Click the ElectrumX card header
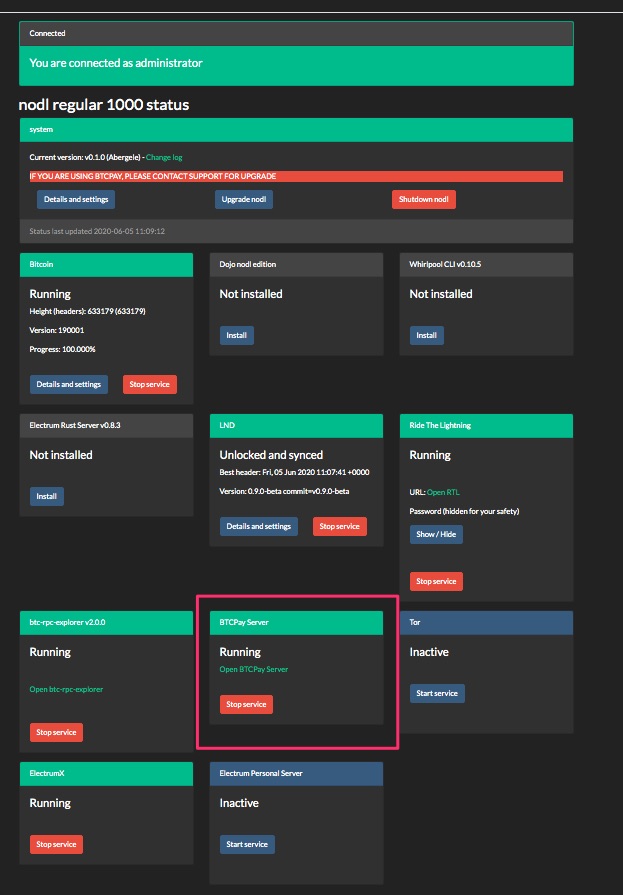Screen dimensions: 623x895 point(106,773)
